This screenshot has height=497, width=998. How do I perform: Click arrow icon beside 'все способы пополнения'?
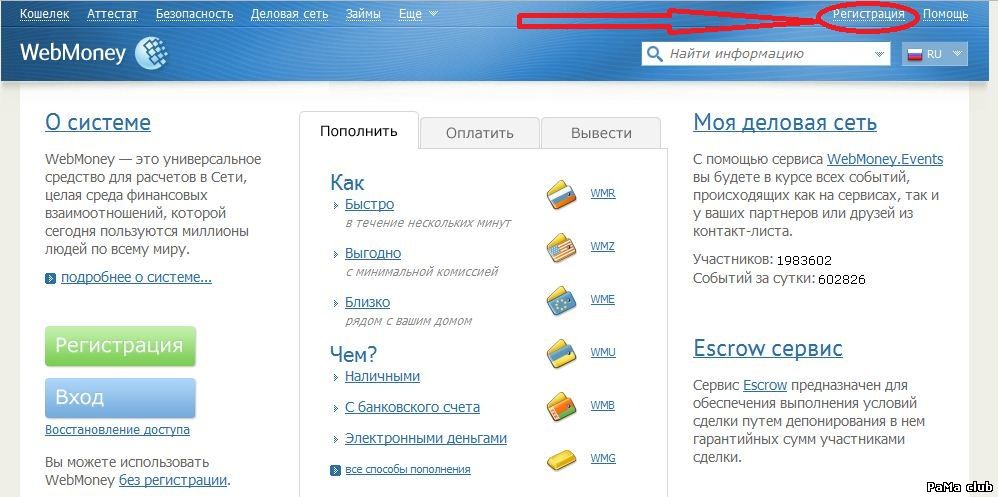point(335,470)
